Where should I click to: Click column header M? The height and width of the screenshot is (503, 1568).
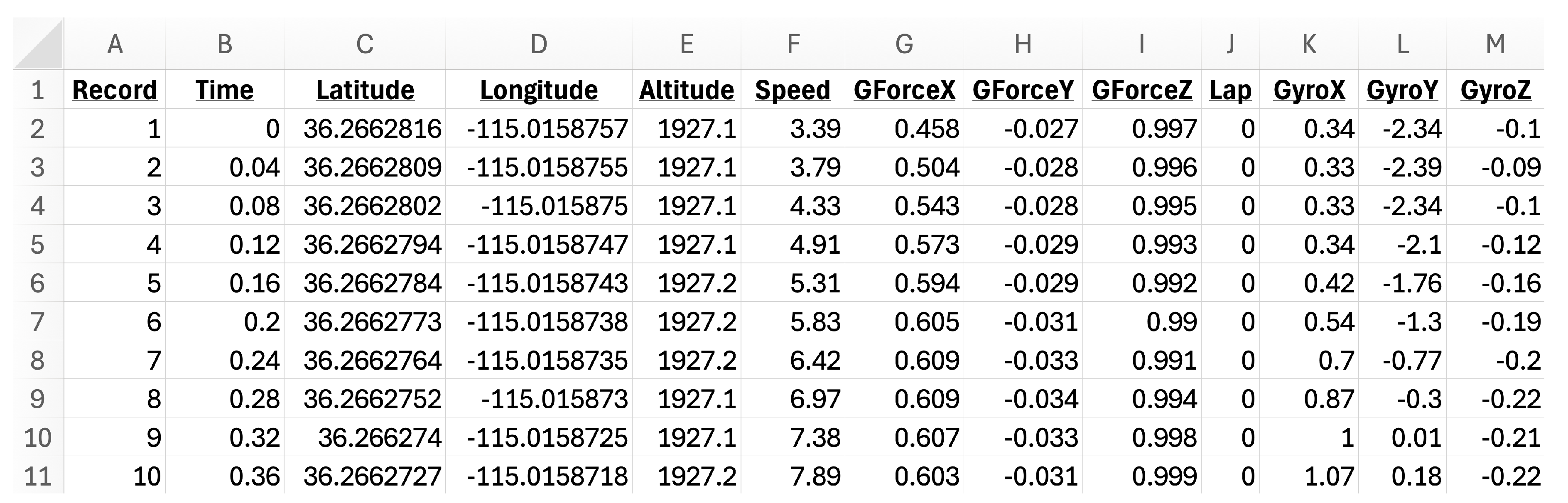(x=1495, y=44)
